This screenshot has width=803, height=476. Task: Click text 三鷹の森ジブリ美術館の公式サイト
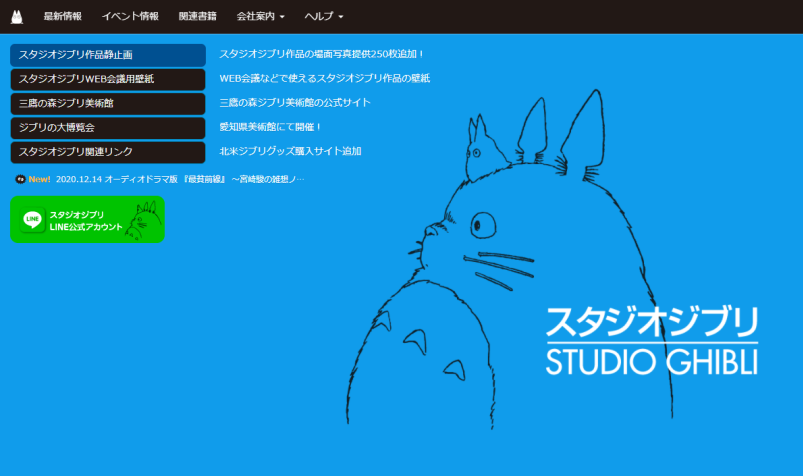295,102
